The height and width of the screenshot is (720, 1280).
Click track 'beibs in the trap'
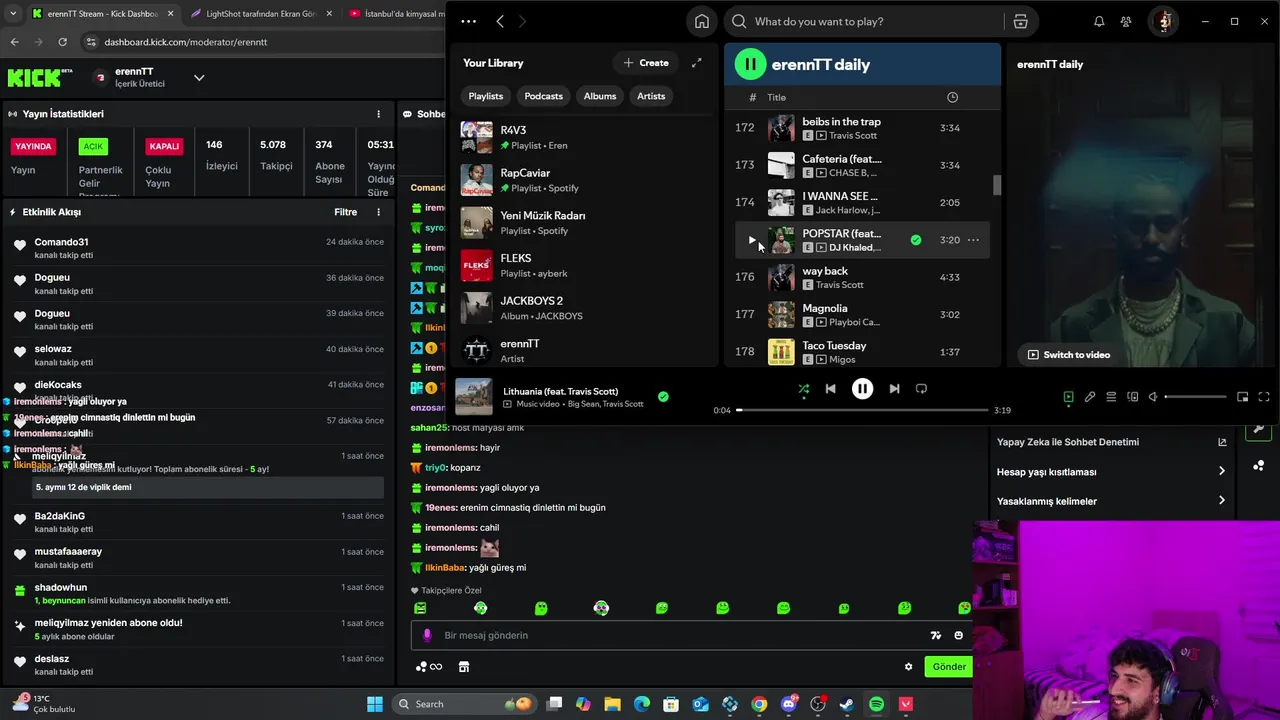point(841,122)
